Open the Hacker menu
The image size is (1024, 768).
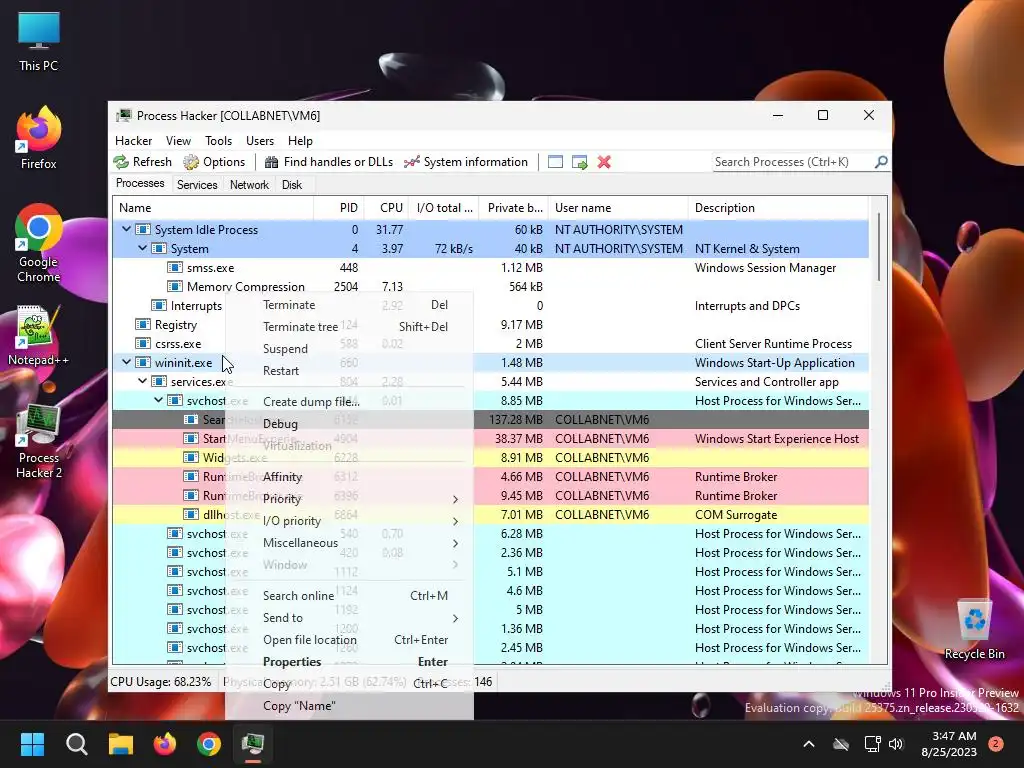pyautogui.click(x=133, y=140)
